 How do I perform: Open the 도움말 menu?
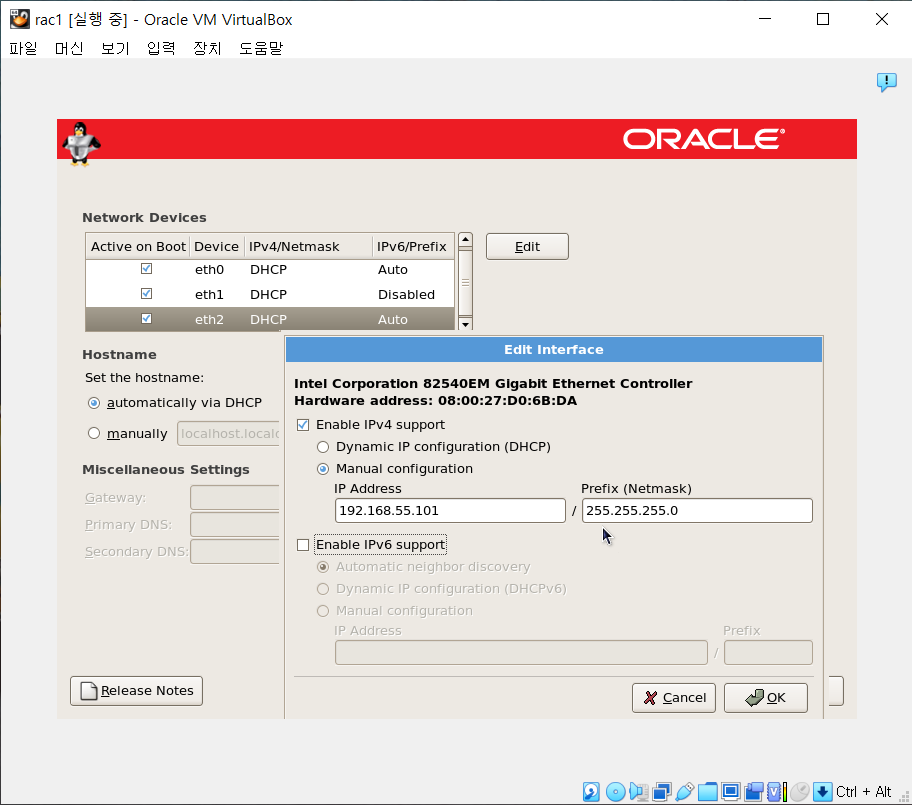click(x=261, y=48)
